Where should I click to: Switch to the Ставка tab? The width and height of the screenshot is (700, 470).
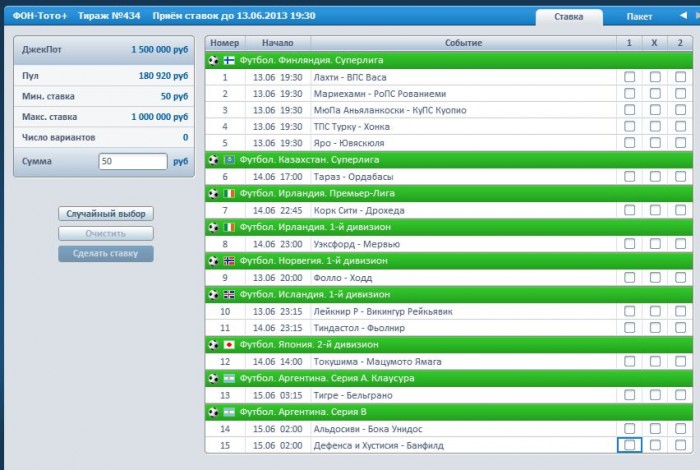tap(569, 17)
